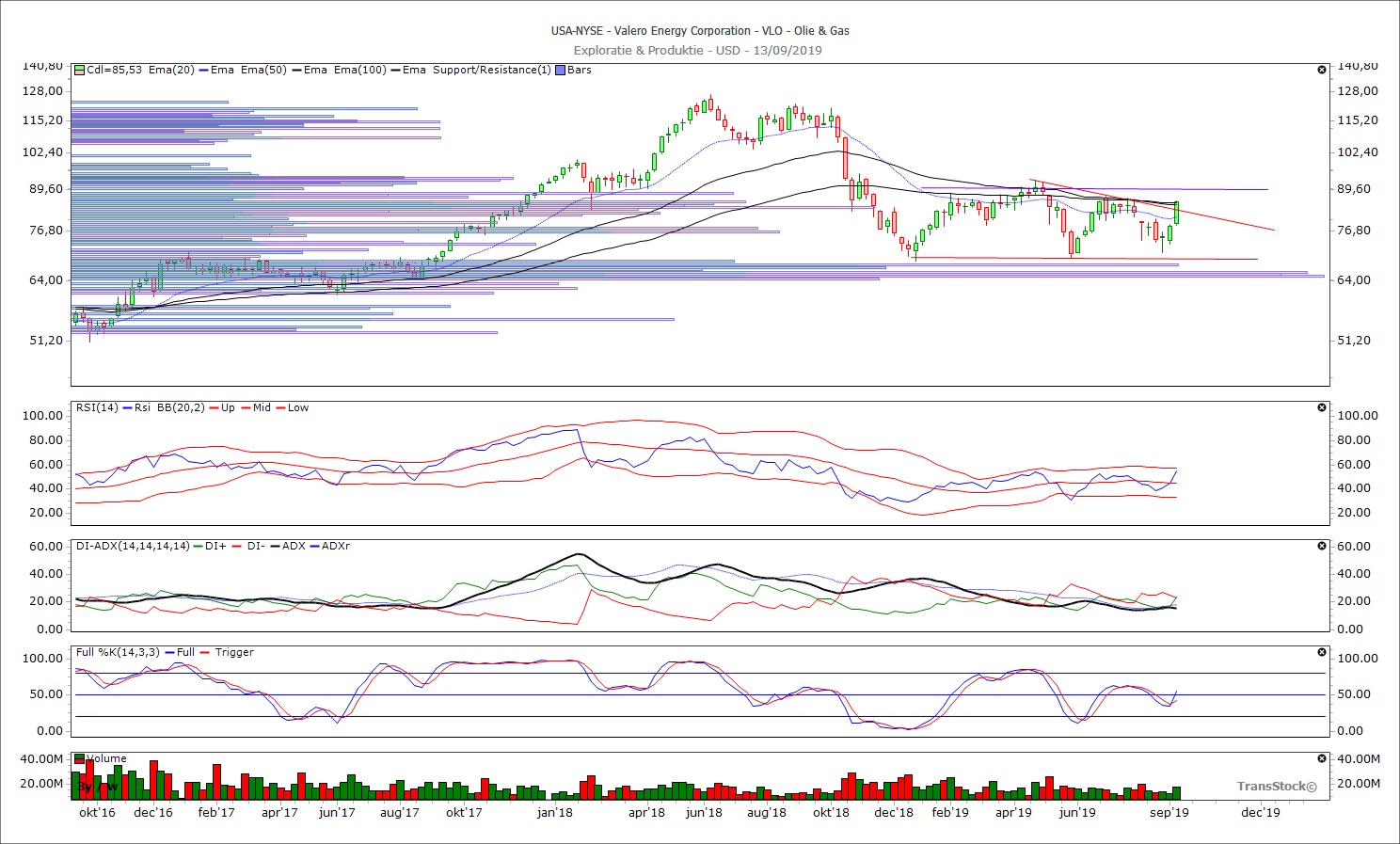
Task: Select the Ema(20) legend label
Action: pyautogui.click(x=171, y=70)
